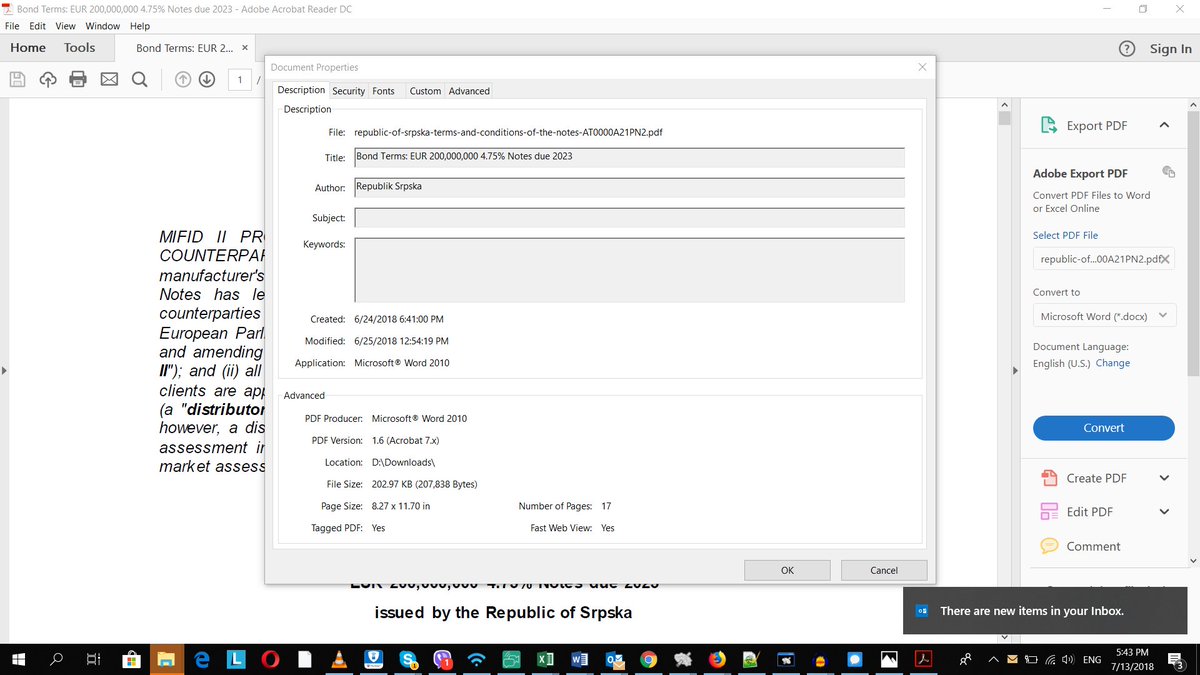Click the Select PDF File link
Screen dimensions: 1200x675
(1065, 235)
